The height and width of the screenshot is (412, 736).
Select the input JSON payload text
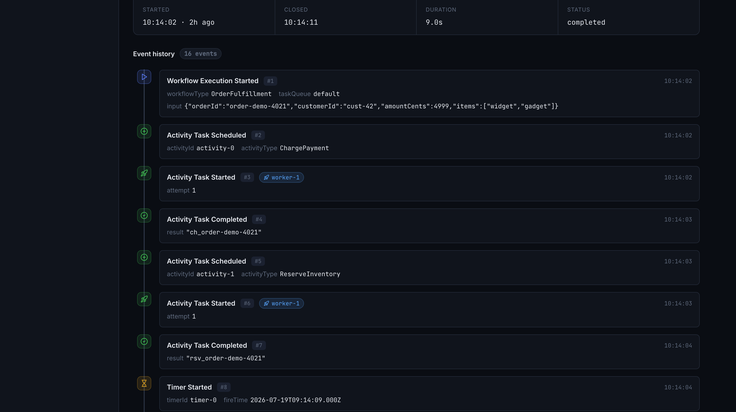pyautogui.click(x=371, y=107)
